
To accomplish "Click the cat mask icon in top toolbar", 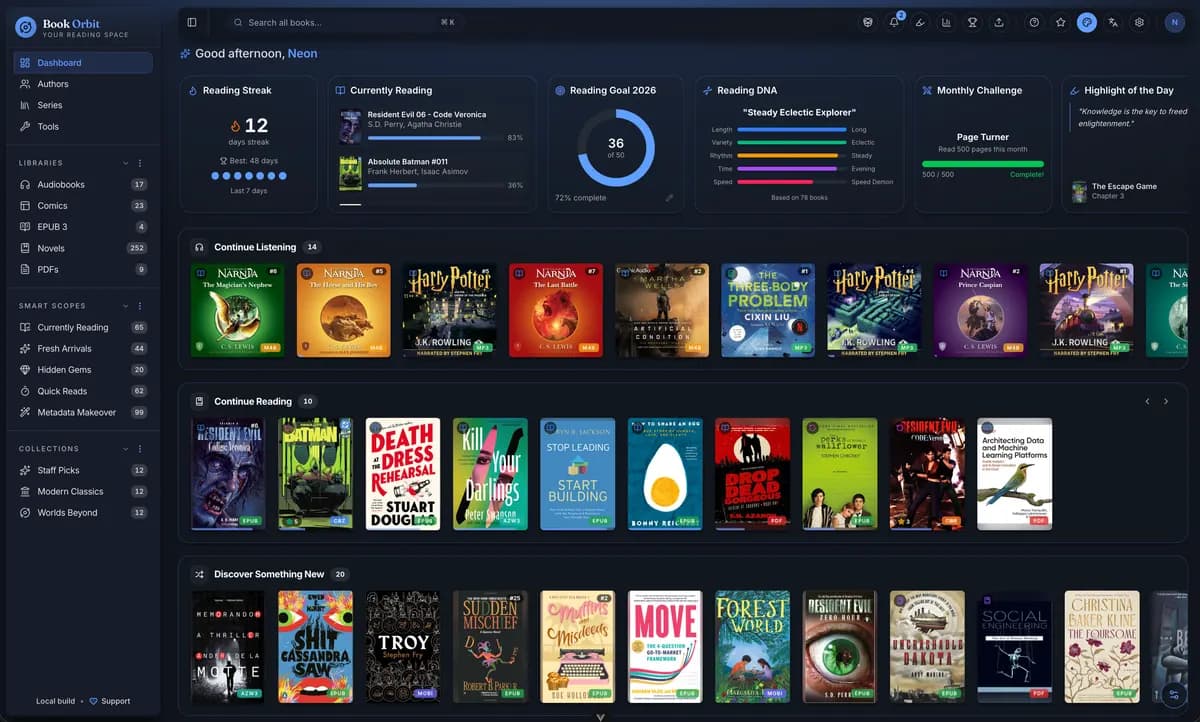I will point(868,22).
